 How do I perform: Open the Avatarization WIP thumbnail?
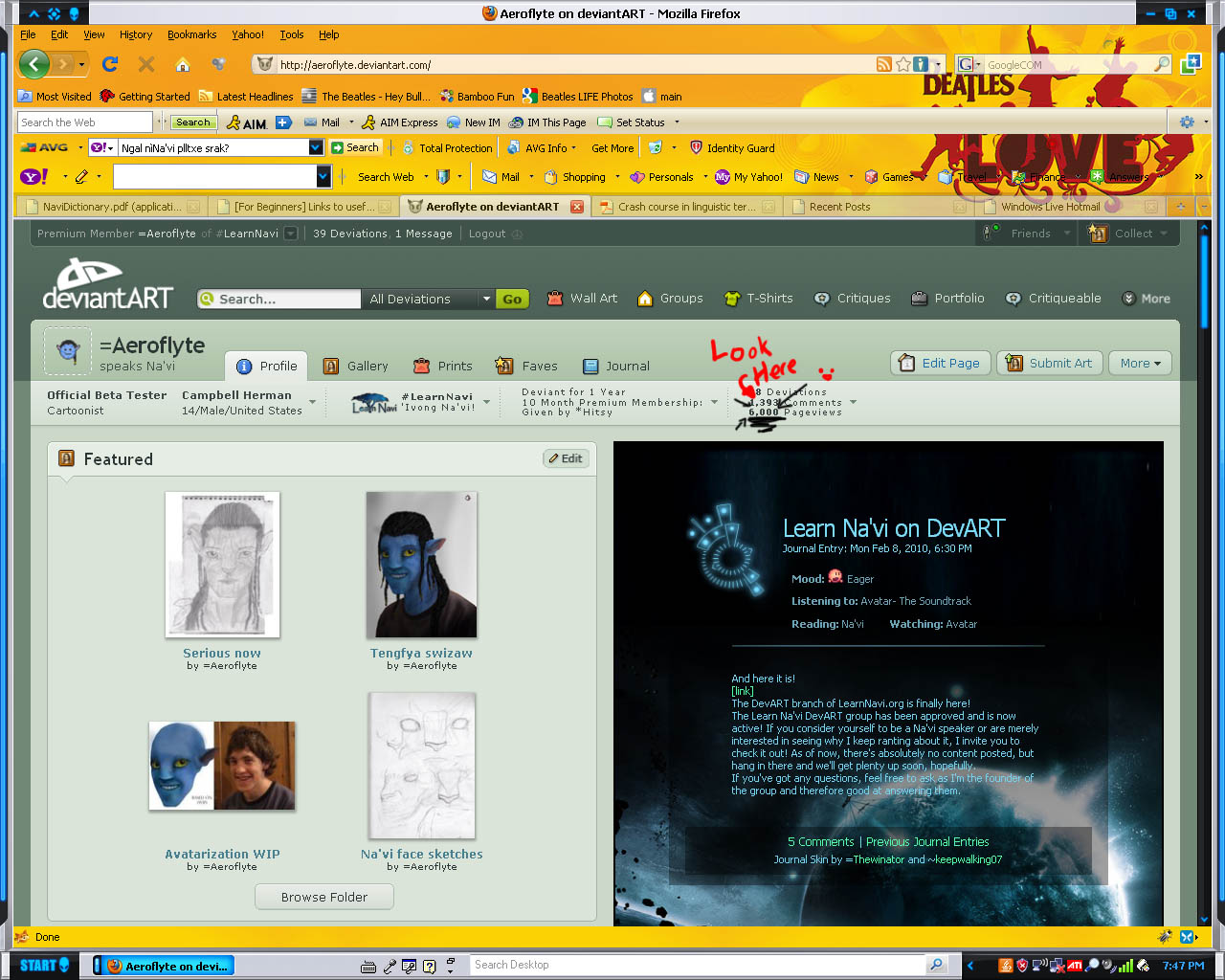pyautogui.click(x=222, y=766)
